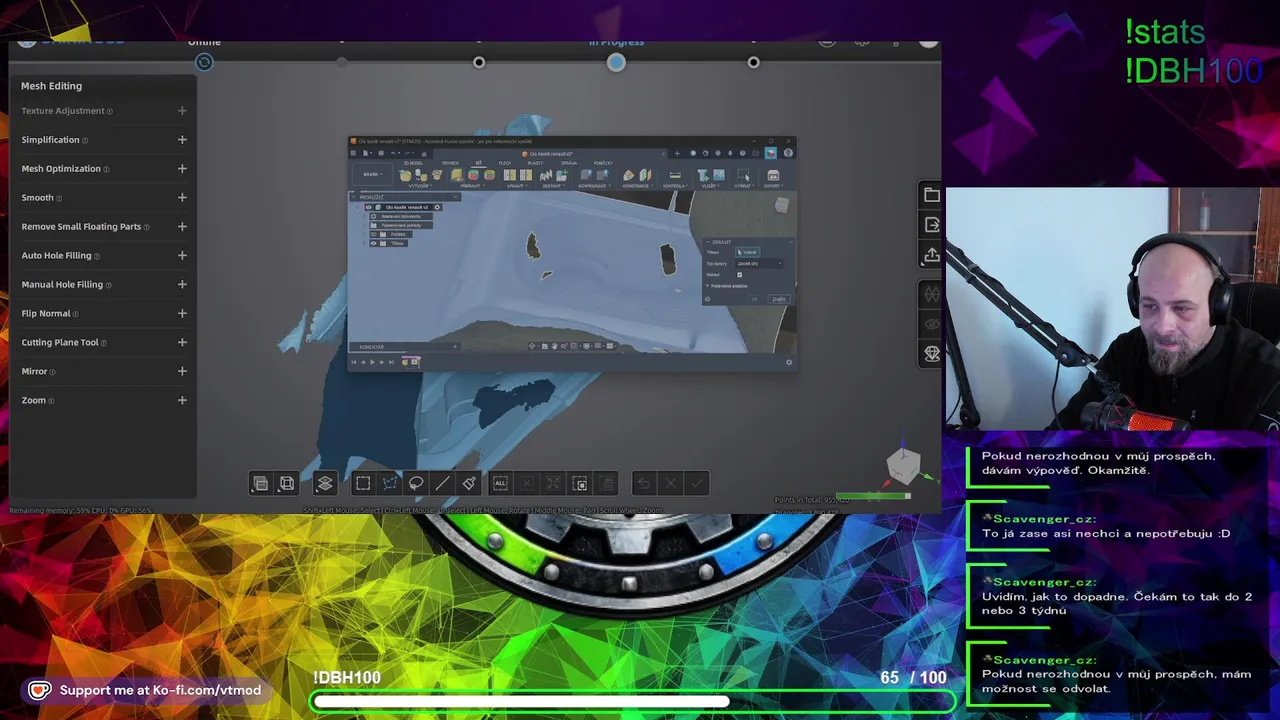Screen dimensions: 1280x720
Task: Select the polygon selection tool in scanner toolbar
Action: click(390, 484)
